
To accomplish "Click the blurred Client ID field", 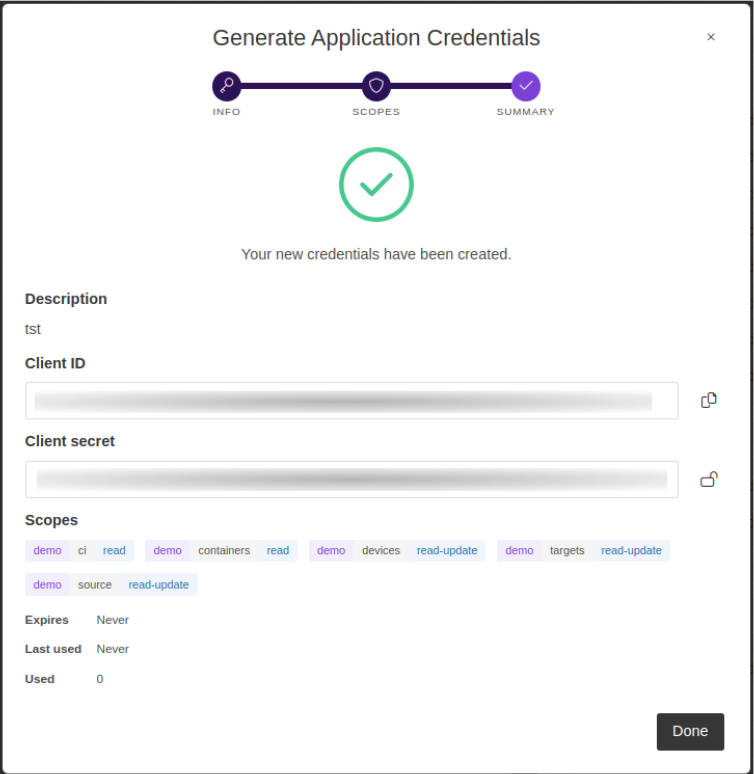I will click(352, 401).
